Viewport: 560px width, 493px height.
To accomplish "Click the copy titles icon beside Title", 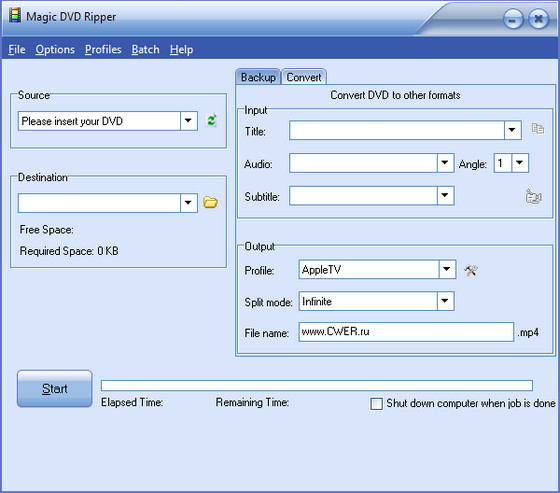I will pyautogui.click(x=538, y=129).
